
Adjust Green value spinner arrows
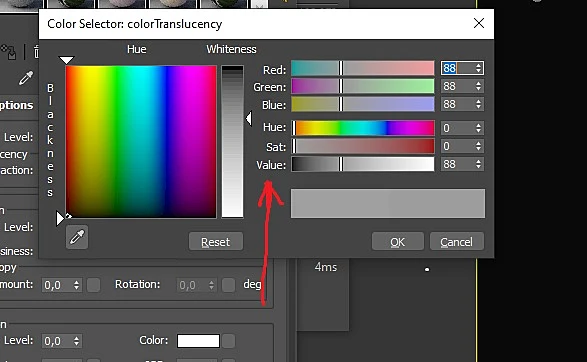[x=478, y=86]
